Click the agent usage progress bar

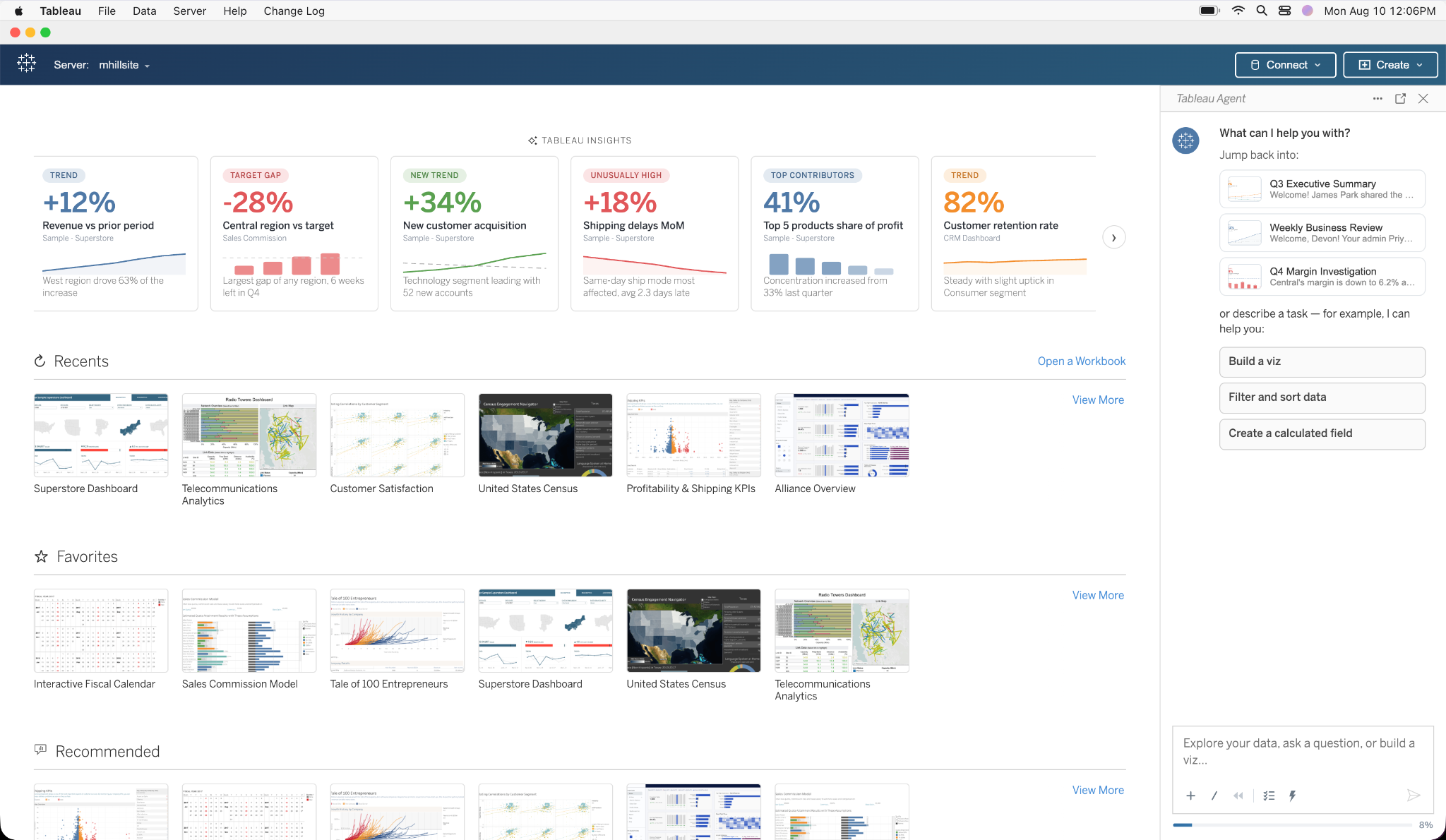pos(1292,824)
